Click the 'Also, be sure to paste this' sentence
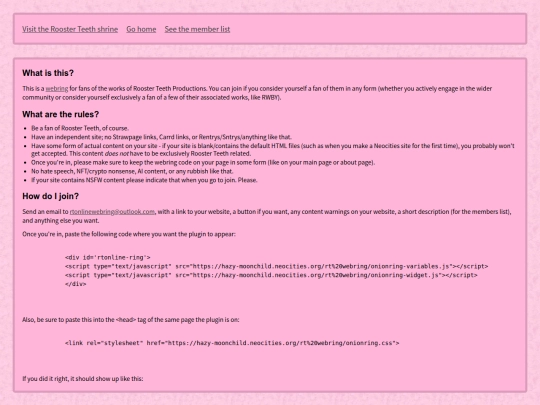 click(131, 320)
